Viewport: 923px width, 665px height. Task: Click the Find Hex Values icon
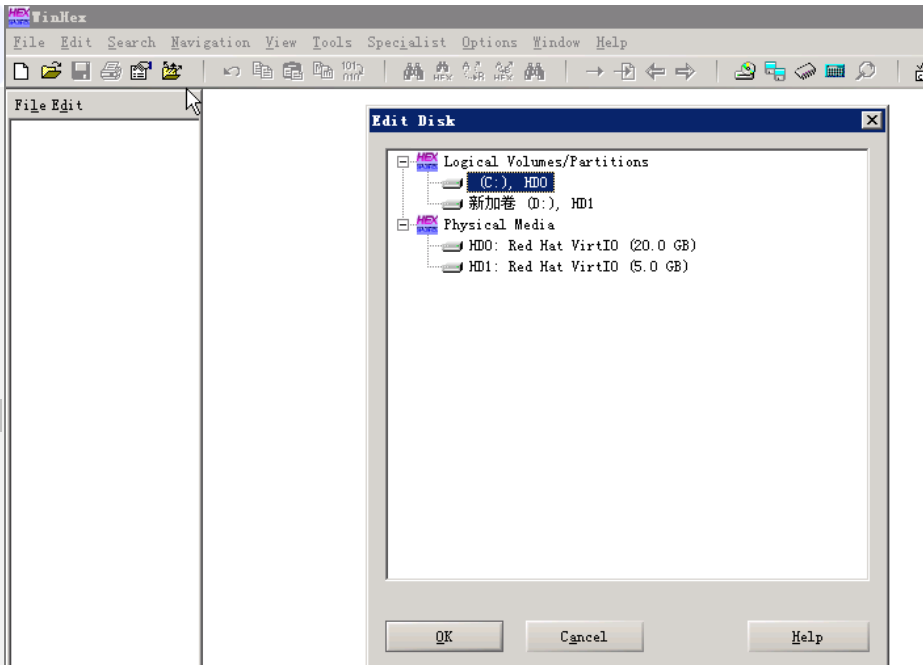443,71
